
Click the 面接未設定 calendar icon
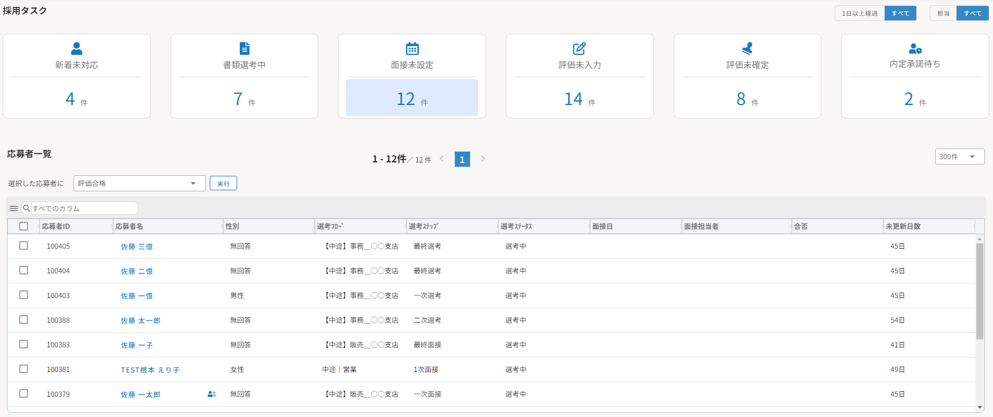pyautogui.click(x=412, y=48)
